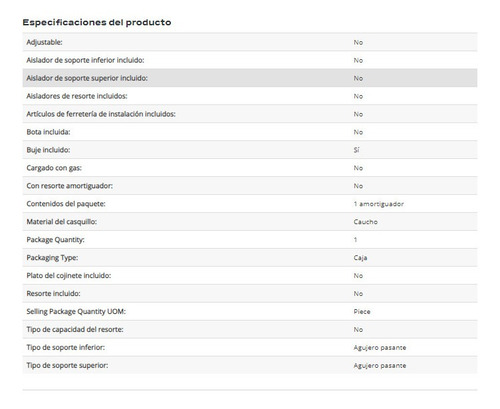This screenshot has width=500, height=409.
Task: Click the Caja packaging type value
Action: [x=360, y=258]
